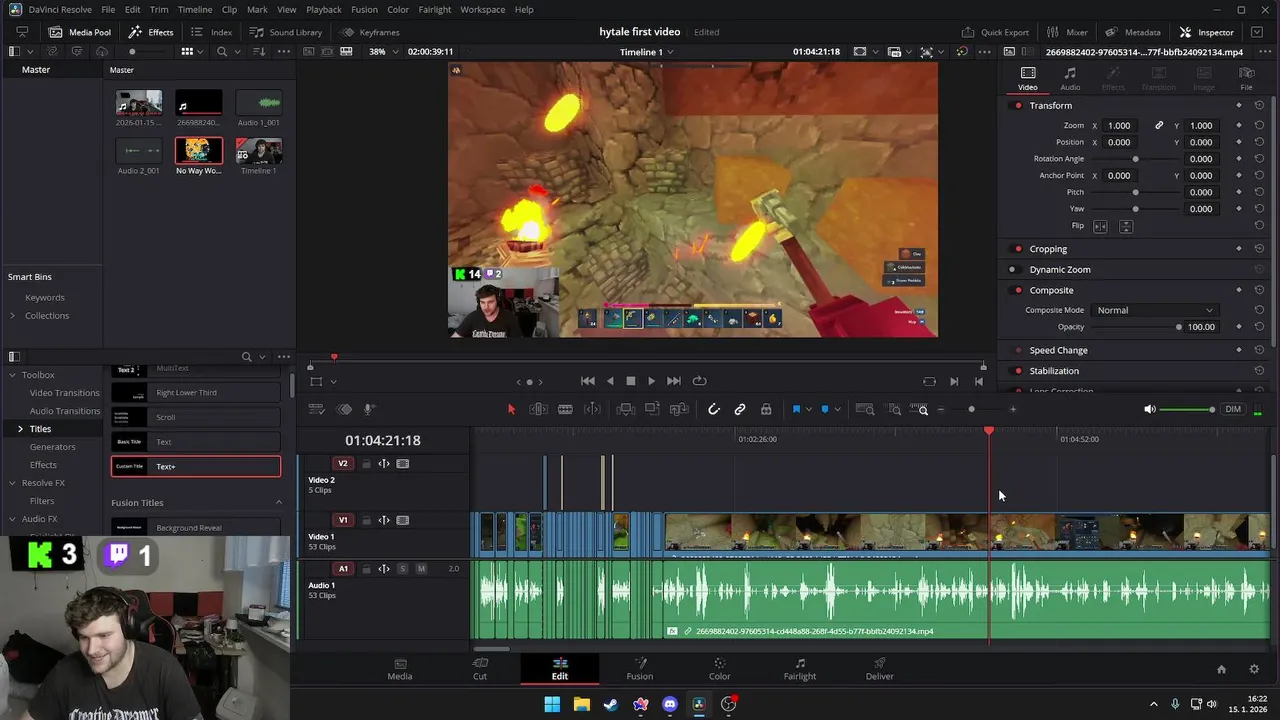This screenshot has height=720, width=1280.
Task: Toggle Position Lock padlock icon
Action: click(766, 409)
